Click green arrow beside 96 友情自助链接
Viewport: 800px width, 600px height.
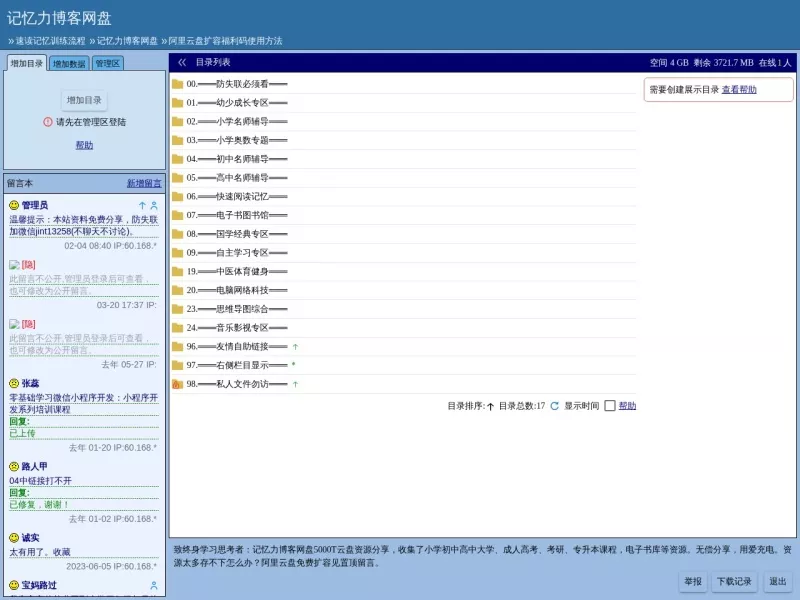coord(295,347)
